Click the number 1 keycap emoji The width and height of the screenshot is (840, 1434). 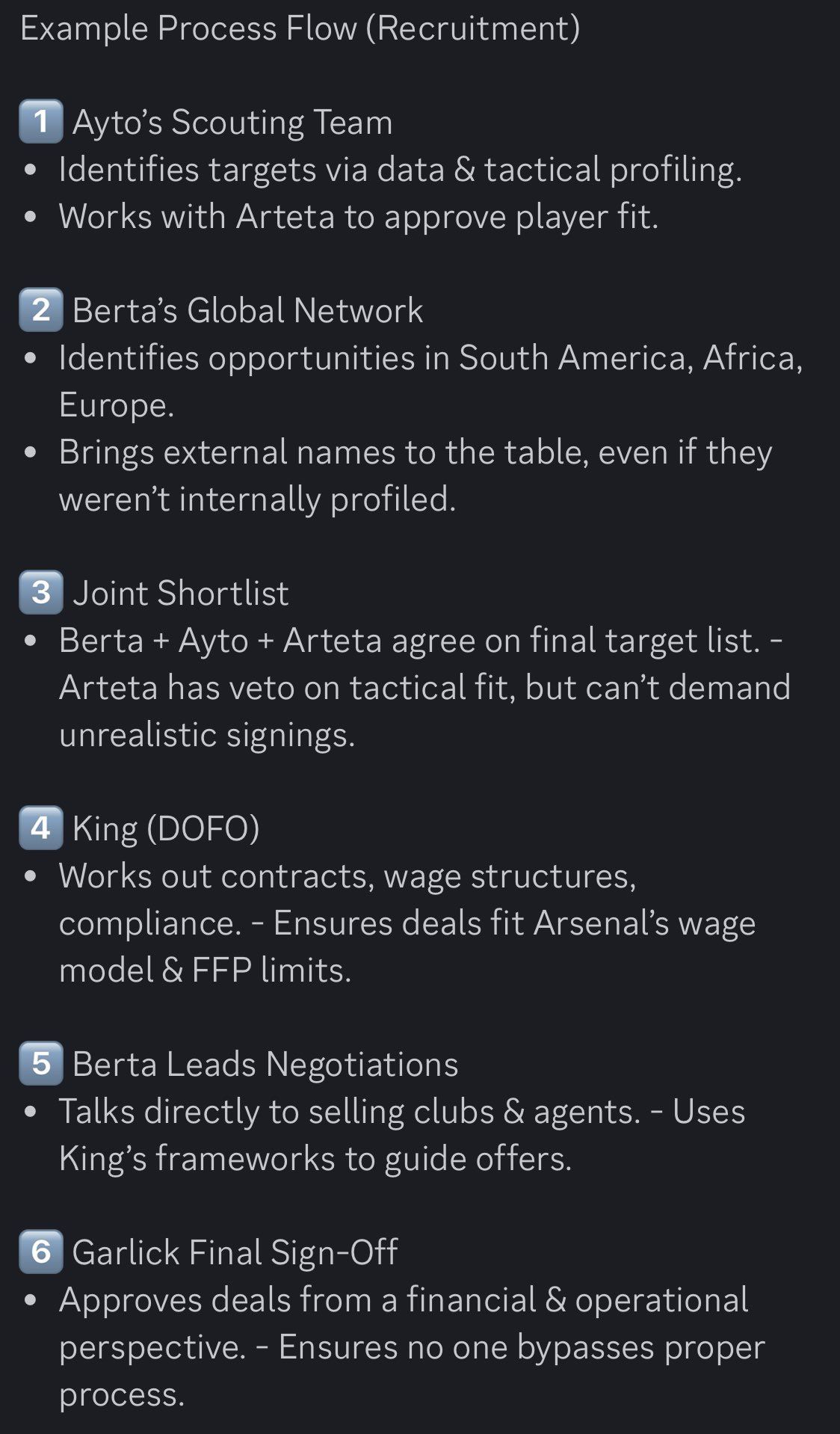click(x=41, y=121)
